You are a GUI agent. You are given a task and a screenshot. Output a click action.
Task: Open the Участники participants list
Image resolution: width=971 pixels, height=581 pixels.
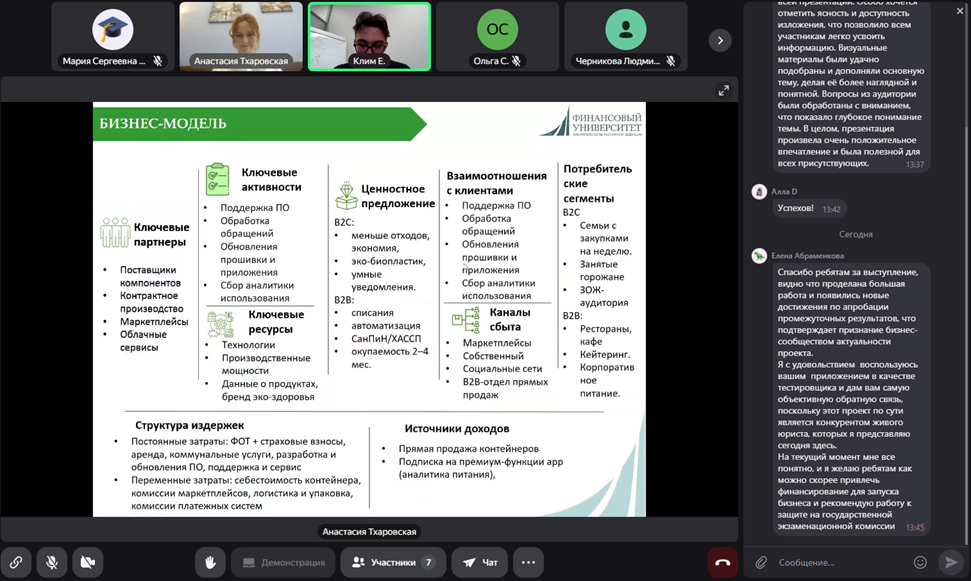click(x=391, y=562)
